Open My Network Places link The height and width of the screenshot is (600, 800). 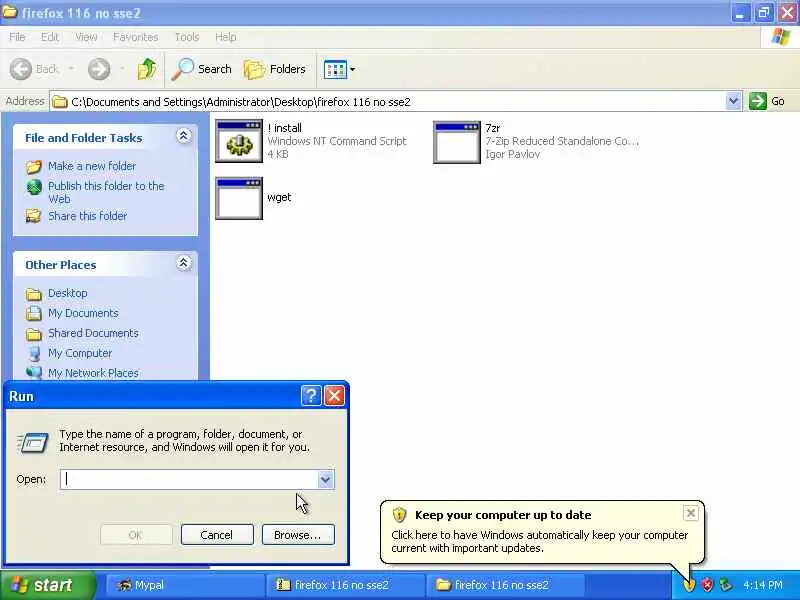click(93, 373)
